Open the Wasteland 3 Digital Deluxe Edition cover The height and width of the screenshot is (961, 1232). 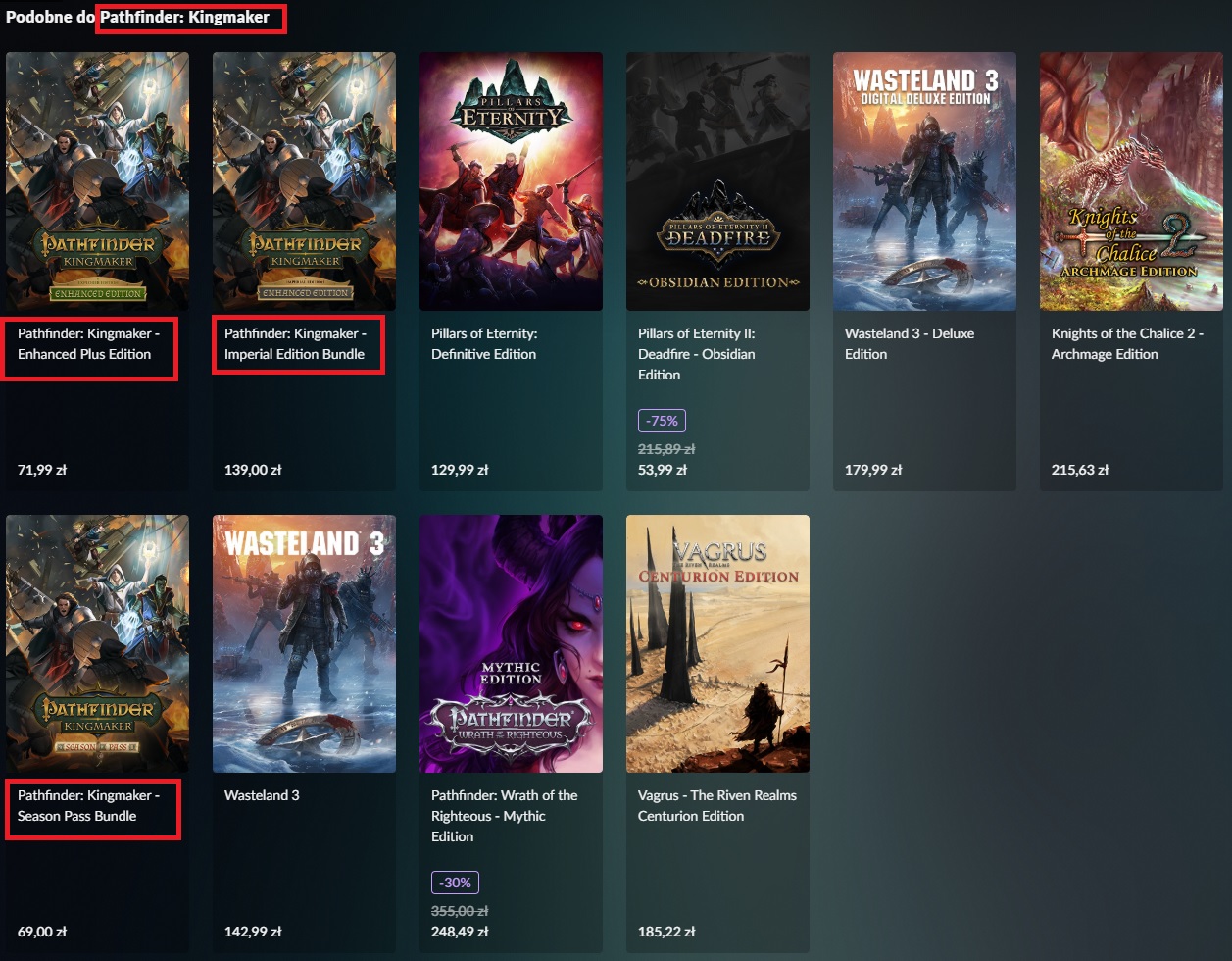(x=924, y=181)
